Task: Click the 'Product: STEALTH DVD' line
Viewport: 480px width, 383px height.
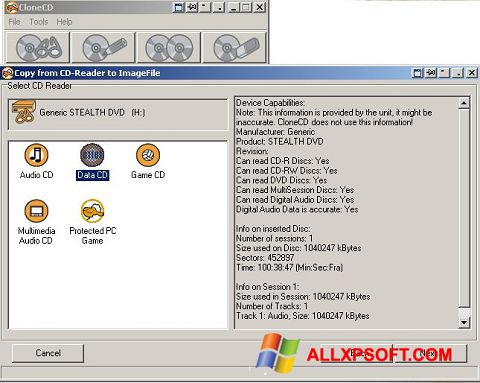Action: [x=279, y=142]
